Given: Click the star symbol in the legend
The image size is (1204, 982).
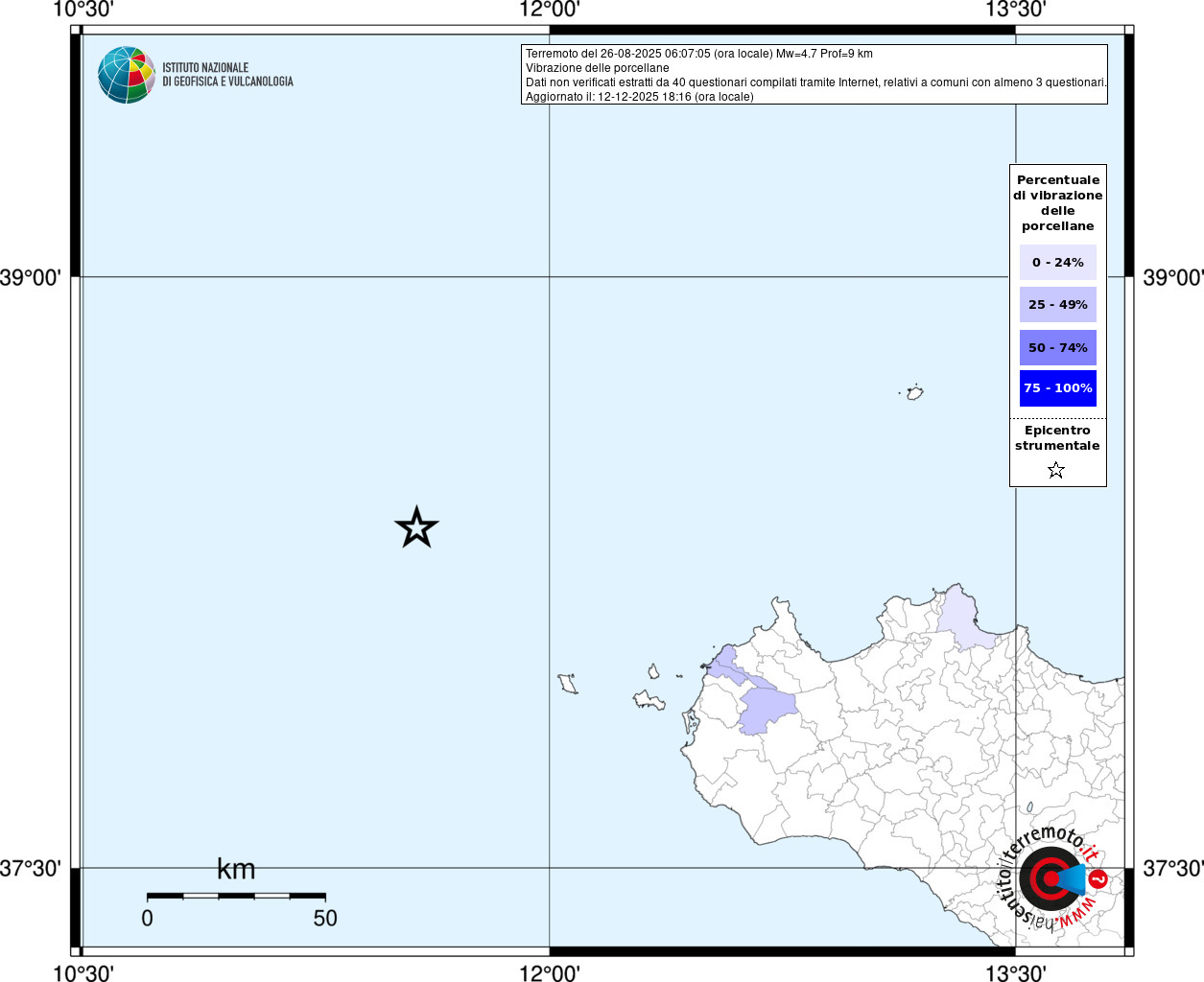Looking at the screenshot, I should pos(1056,470).
